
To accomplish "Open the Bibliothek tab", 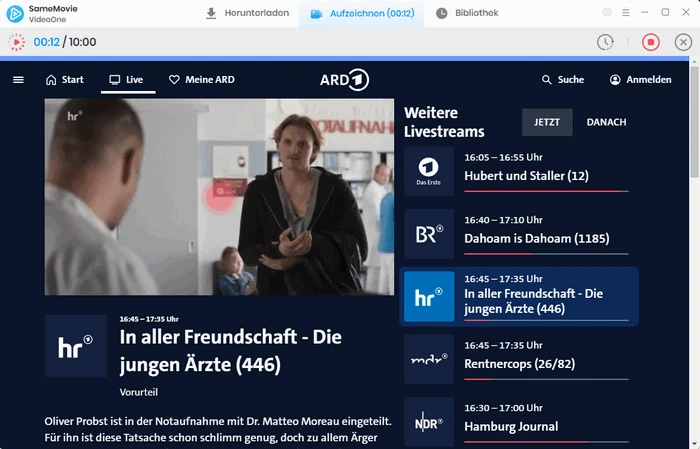I will point(467,13).
